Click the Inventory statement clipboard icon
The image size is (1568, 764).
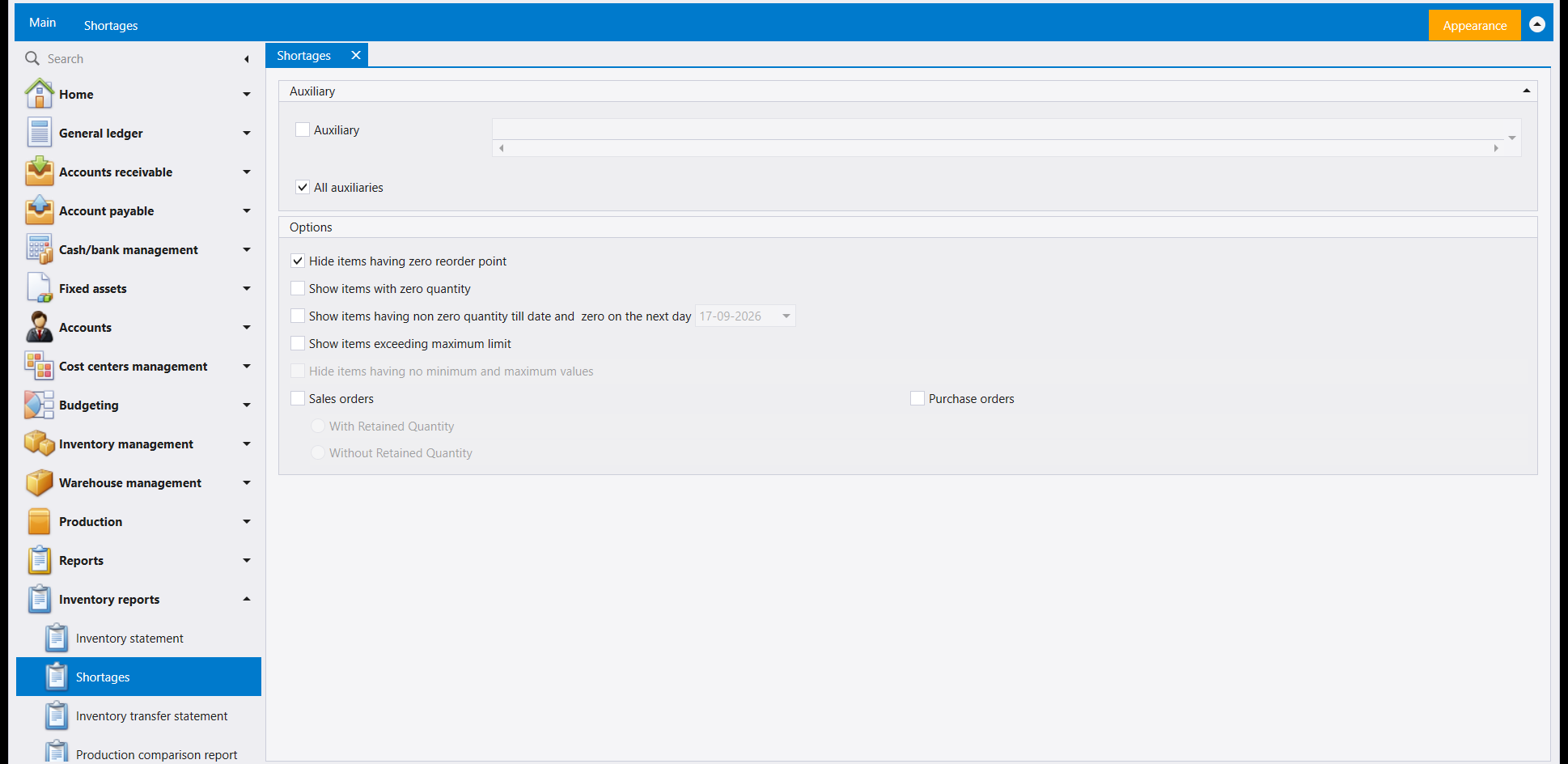[x=57, y=638]
